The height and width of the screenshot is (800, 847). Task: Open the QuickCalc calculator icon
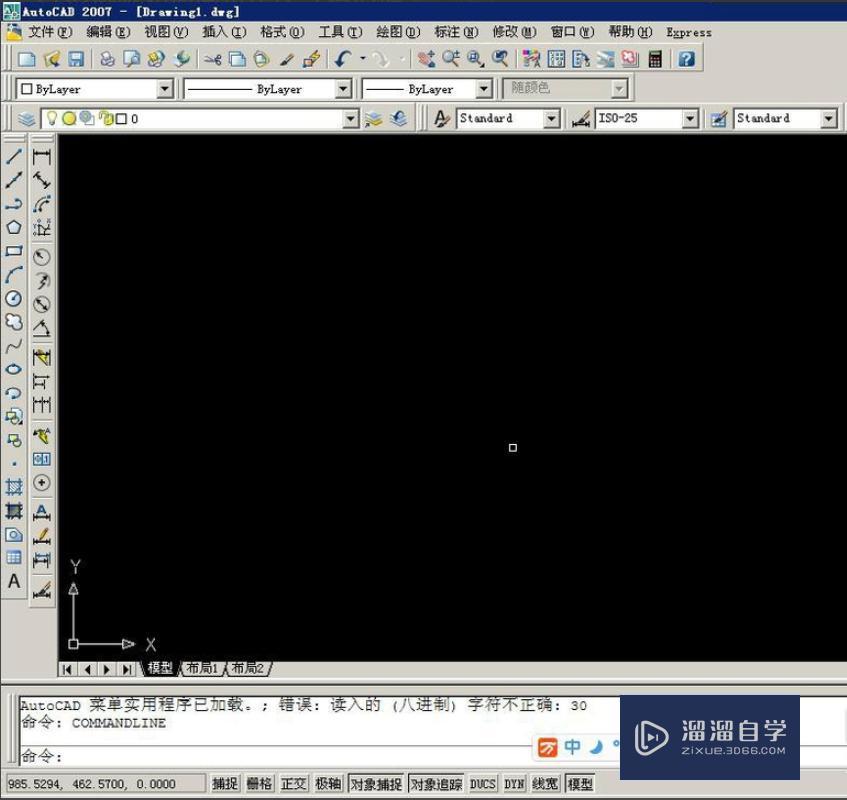click(x=655, y=59)
